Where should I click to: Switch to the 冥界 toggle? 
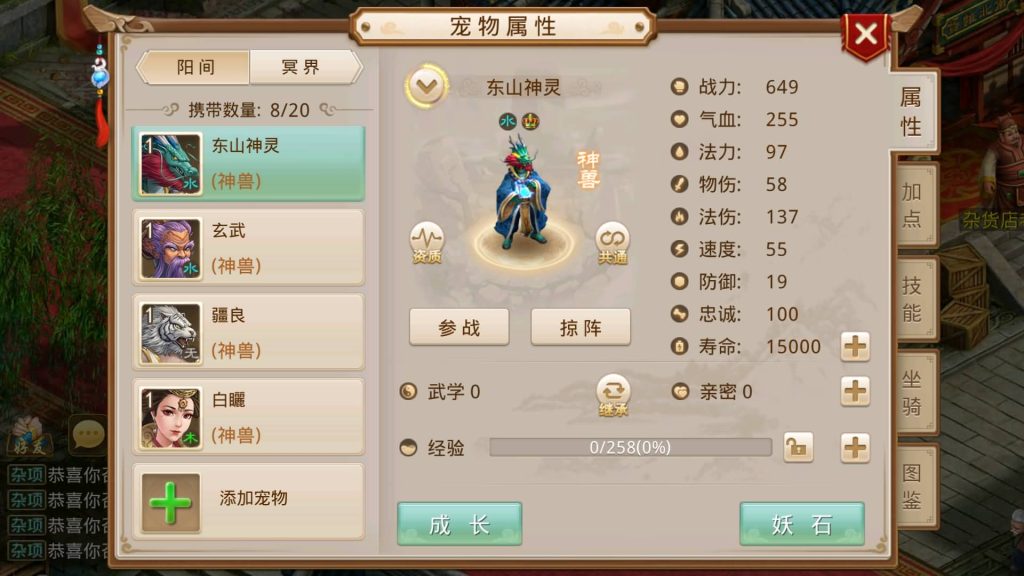coord(302,67)
